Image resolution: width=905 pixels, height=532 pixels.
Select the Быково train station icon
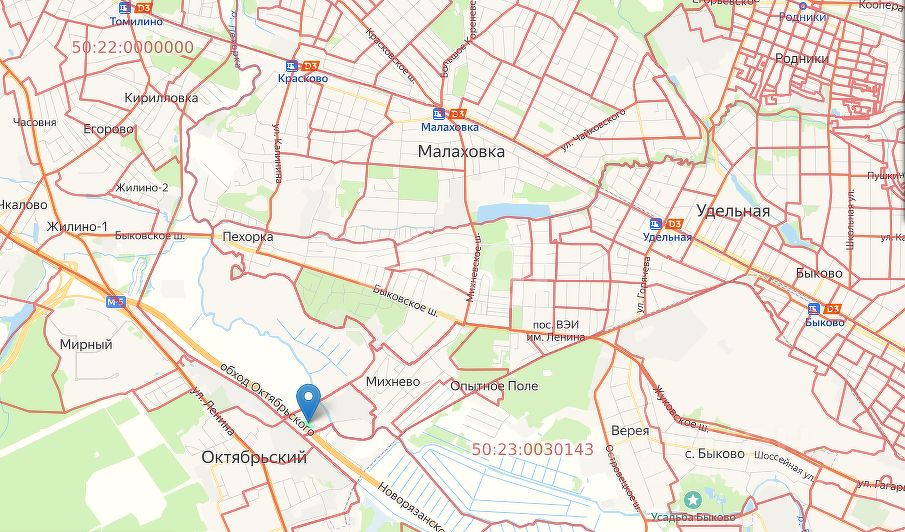(814, 309)
